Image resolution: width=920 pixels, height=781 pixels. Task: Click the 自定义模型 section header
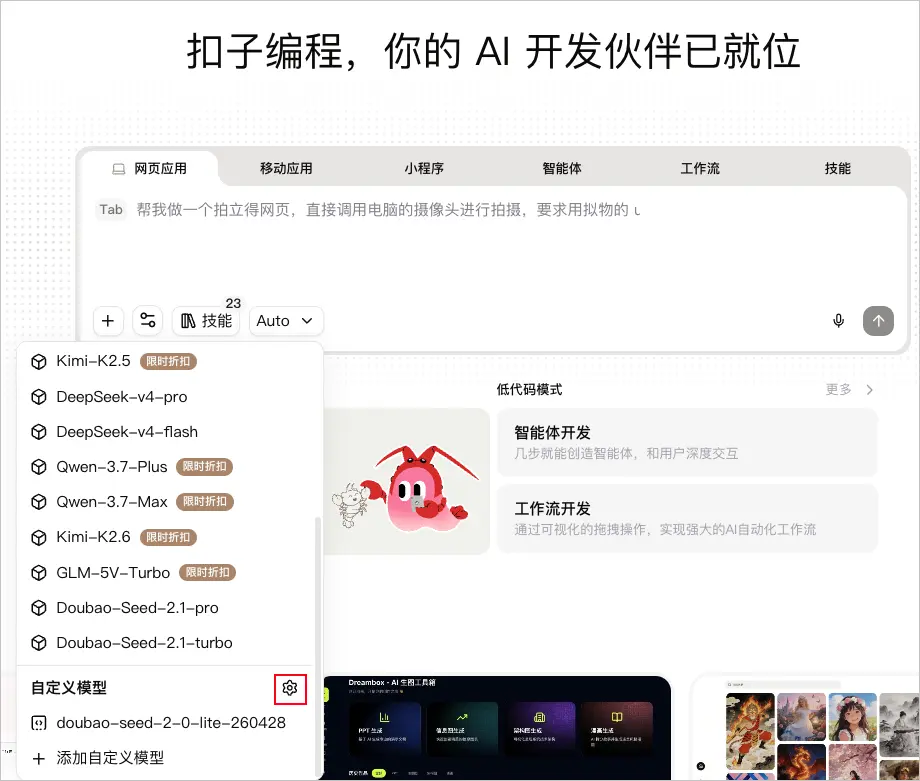[x=69, y=688]
